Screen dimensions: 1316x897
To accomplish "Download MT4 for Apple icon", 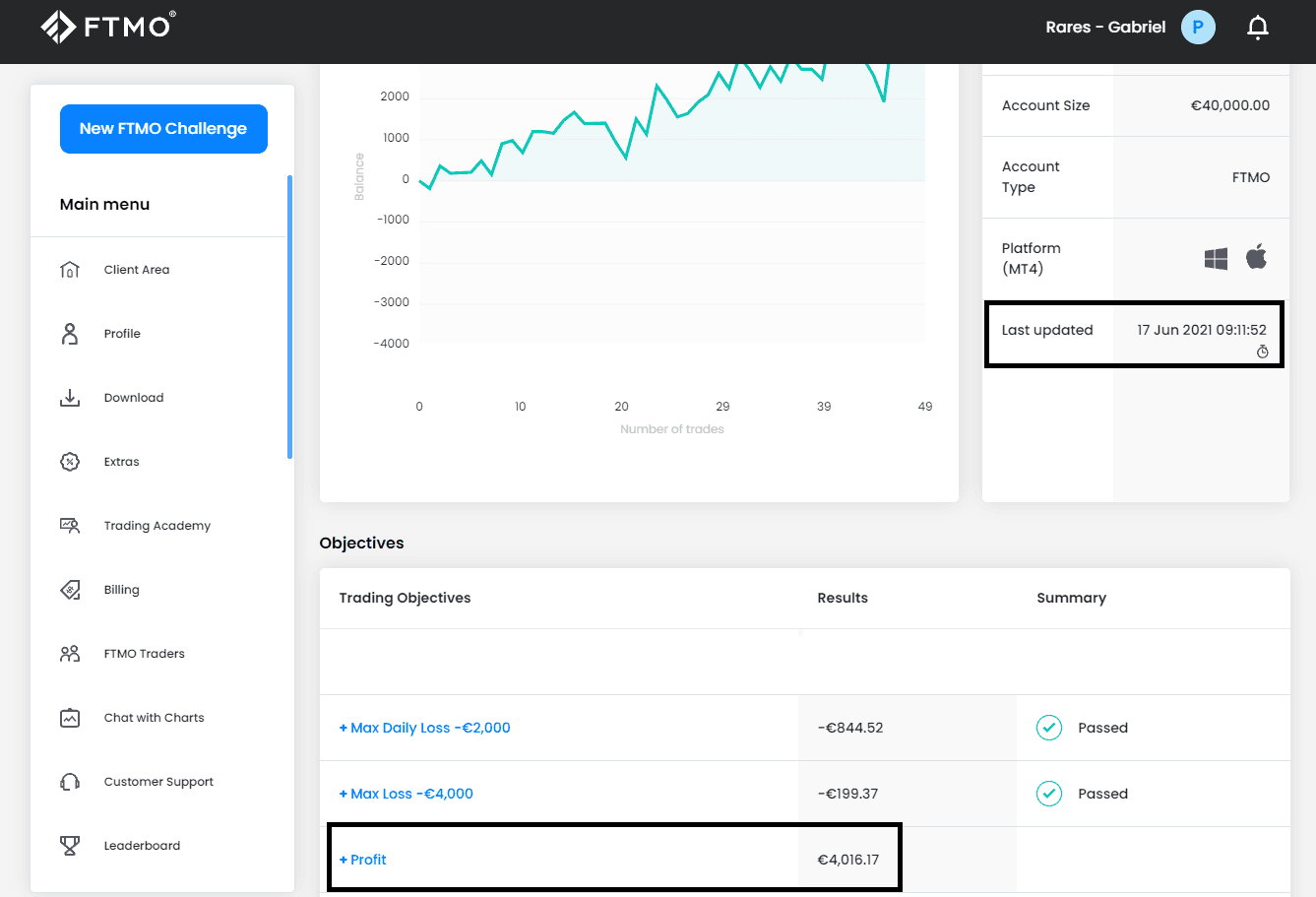I will (x=1256, y=257).
